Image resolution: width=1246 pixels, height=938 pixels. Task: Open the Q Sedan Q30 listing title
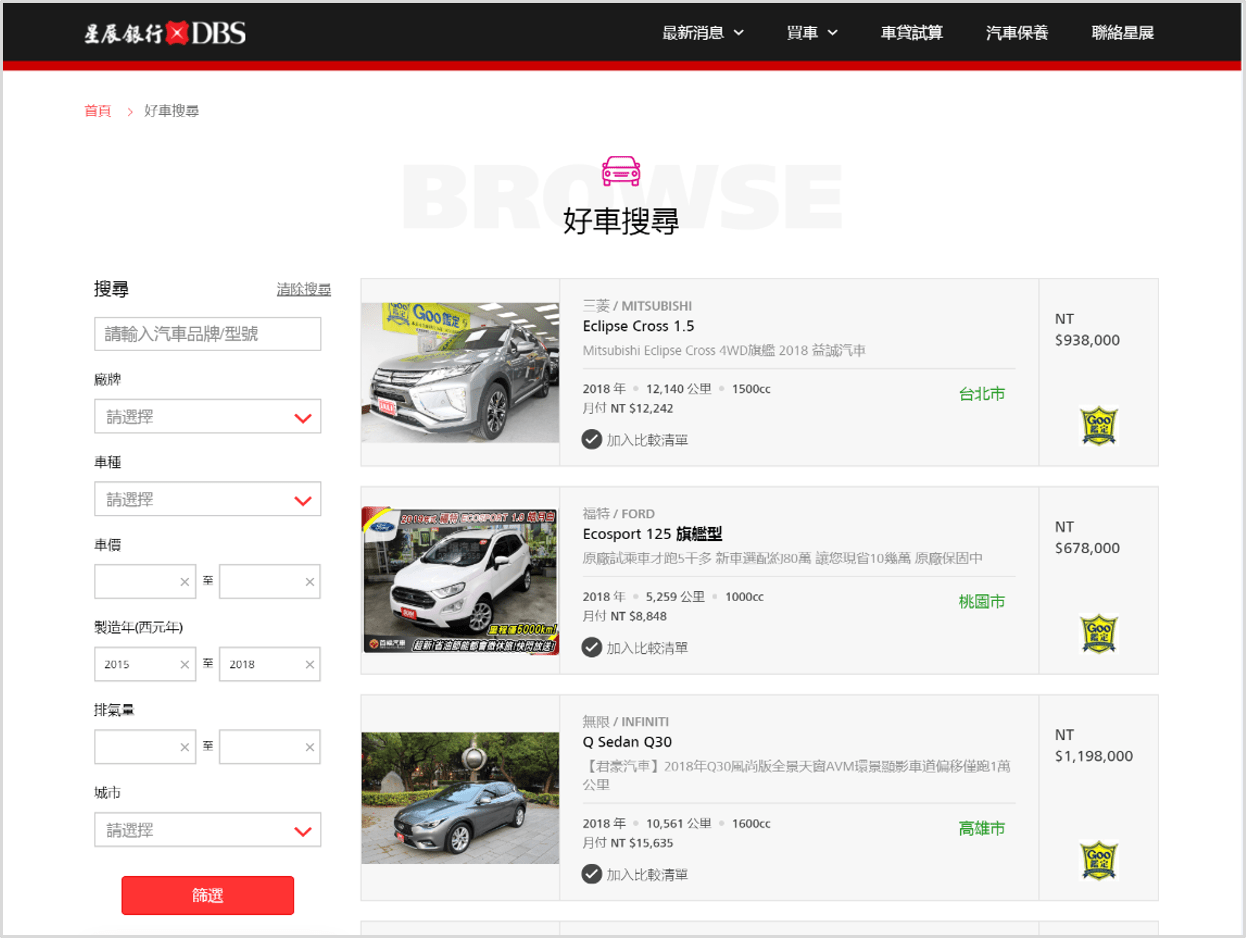pyautogui.click(x=627, y=742)
